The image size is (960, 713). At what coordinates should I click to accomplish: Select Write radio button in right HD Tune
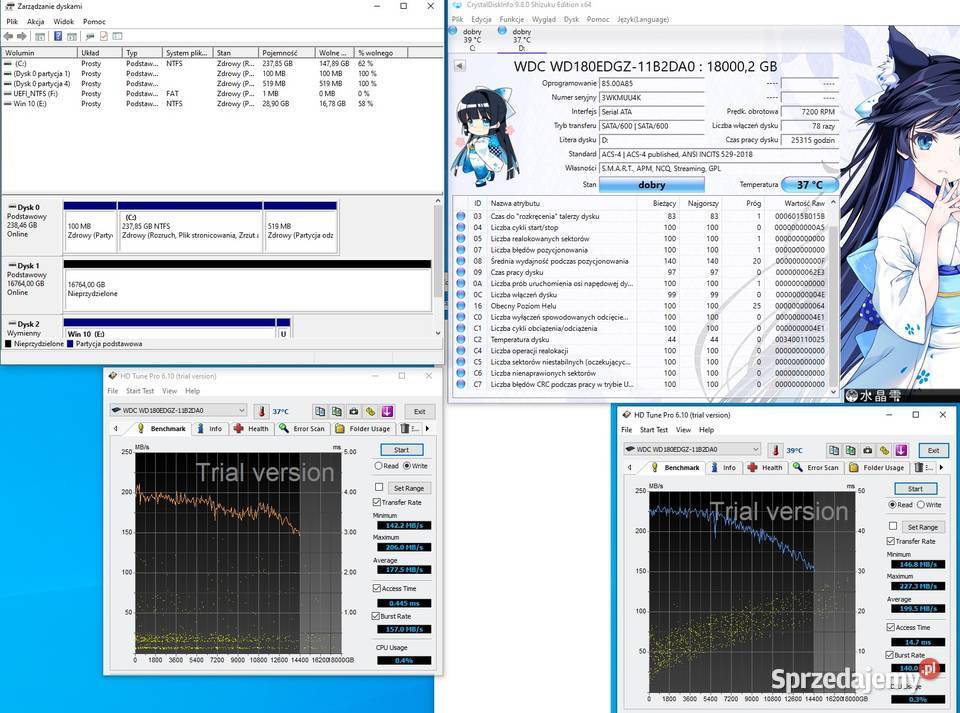920,505
